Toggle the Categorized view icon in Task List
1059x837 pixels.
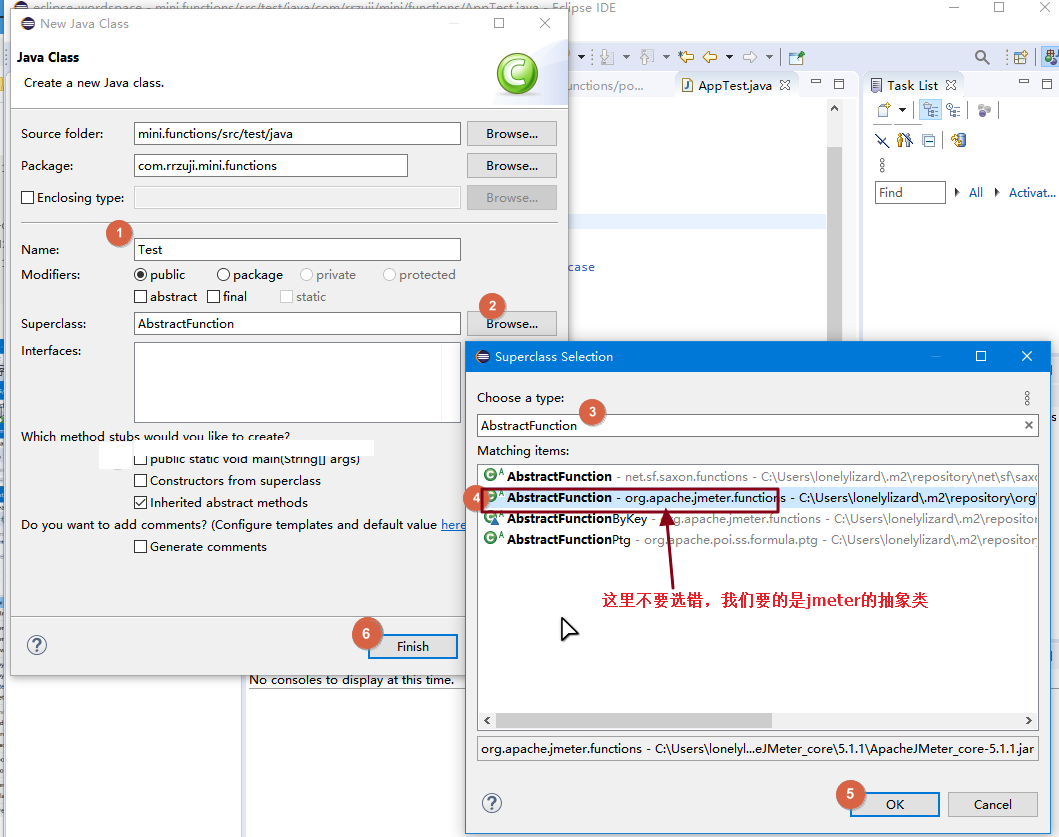930,110
